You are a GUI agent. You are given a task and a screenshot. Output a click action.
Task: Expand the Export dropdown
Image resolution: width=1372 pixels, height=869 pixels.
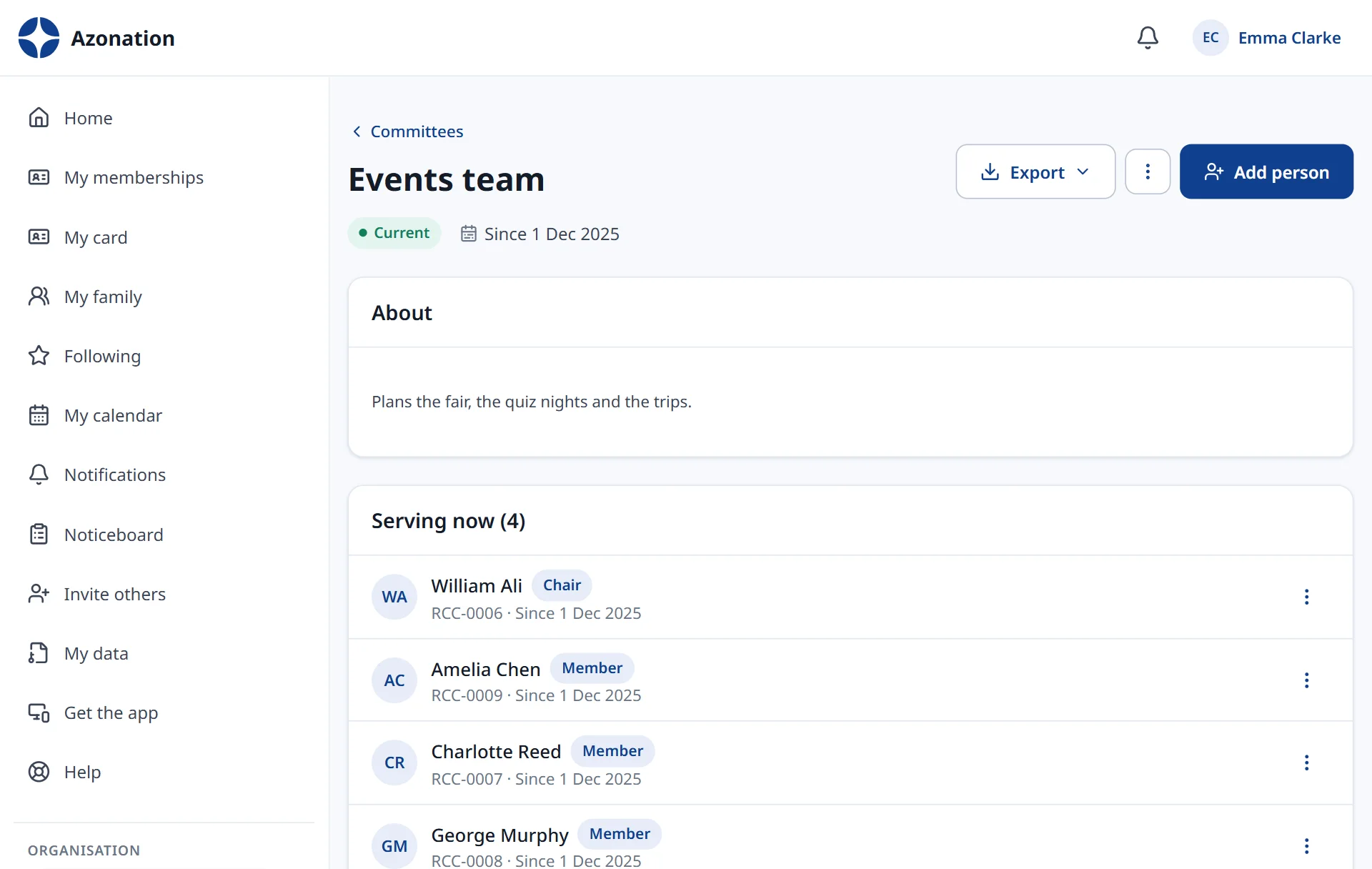(x=1035, y=172)
